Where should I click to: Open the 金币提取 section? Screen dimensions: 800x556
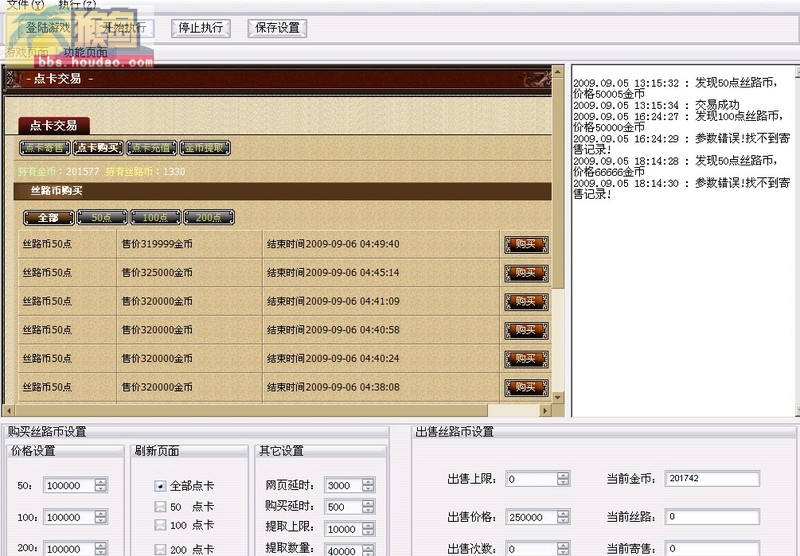(205, 148)
